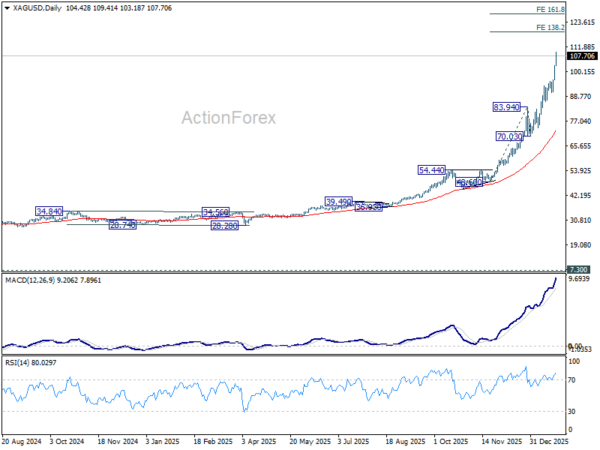Select the 54.440 price label
The height and width of the screenshot is (450, 600).
point(432,170)
